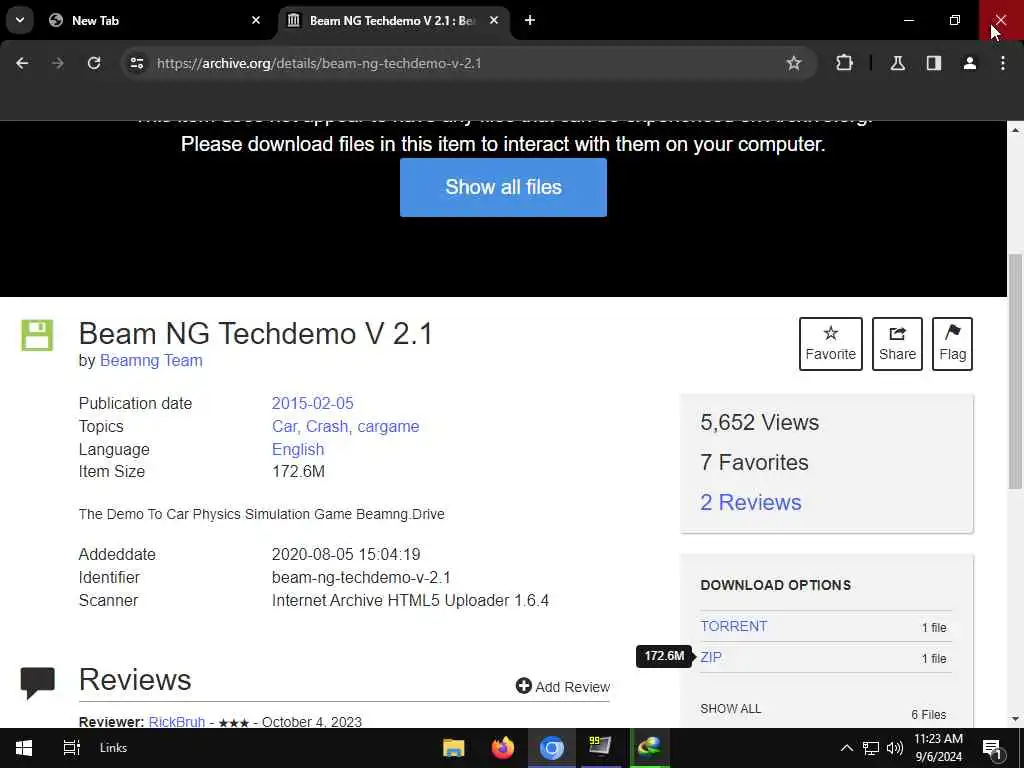1024x768 pixels.
Task: Jump to the 2 Reviews link
Action: (x=750, y=502)
